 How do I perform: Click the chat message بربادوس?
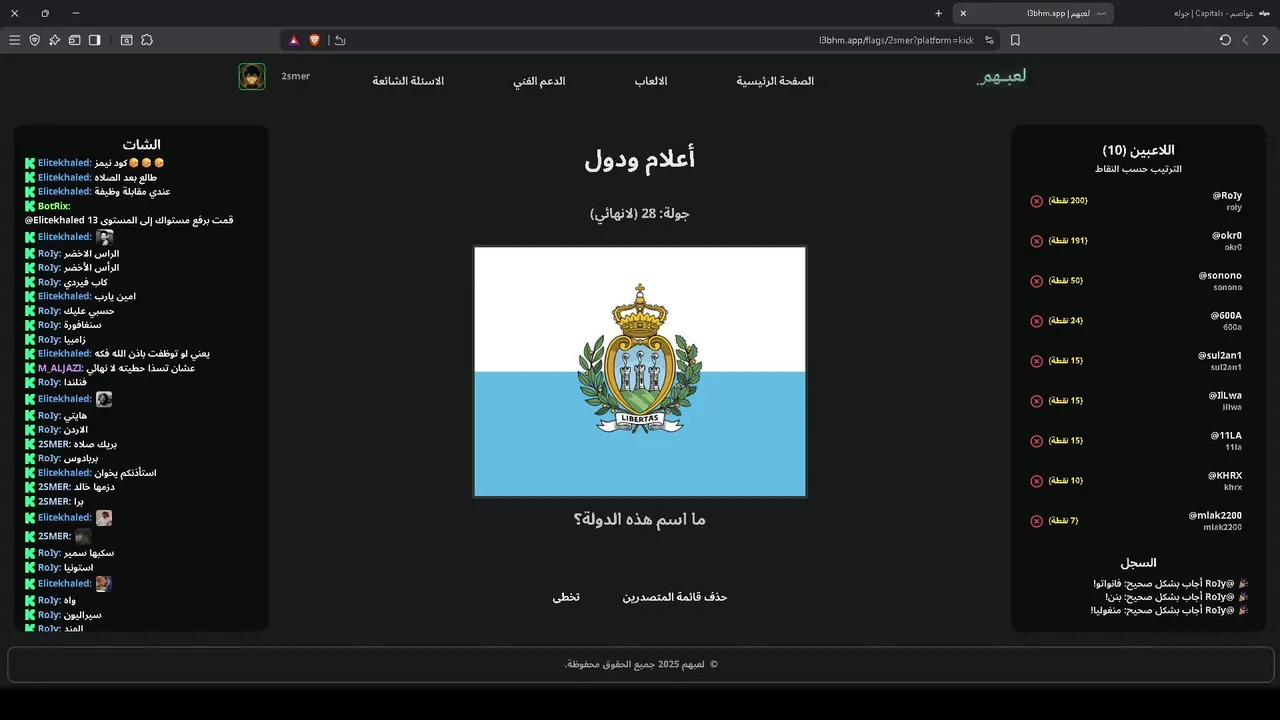(81, 458)
